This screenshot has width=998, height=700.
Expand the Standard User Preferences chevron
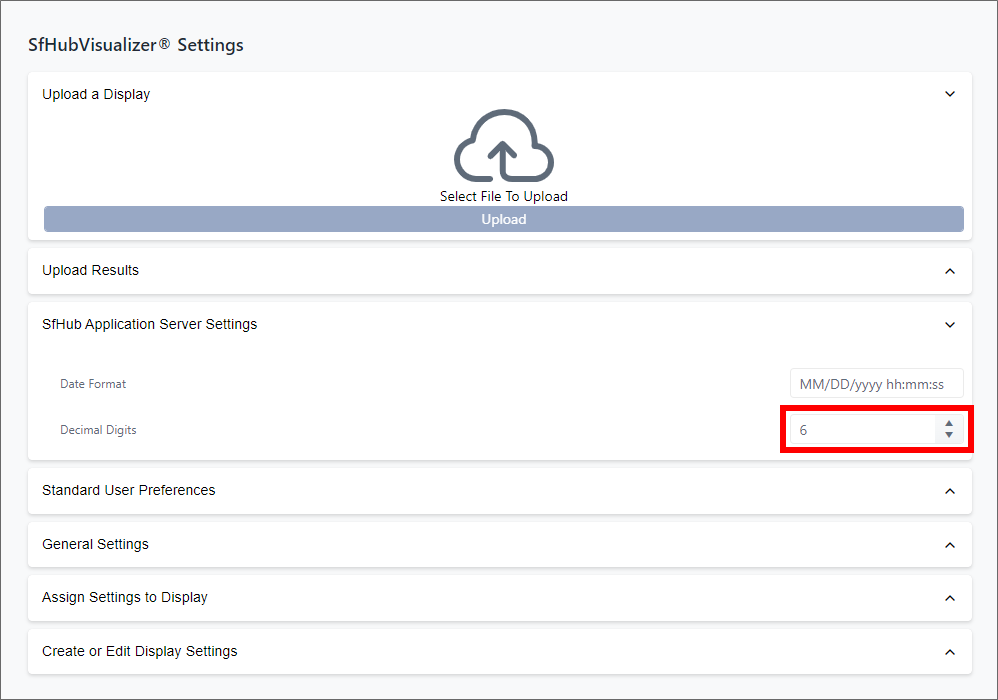tap(949, 491)
